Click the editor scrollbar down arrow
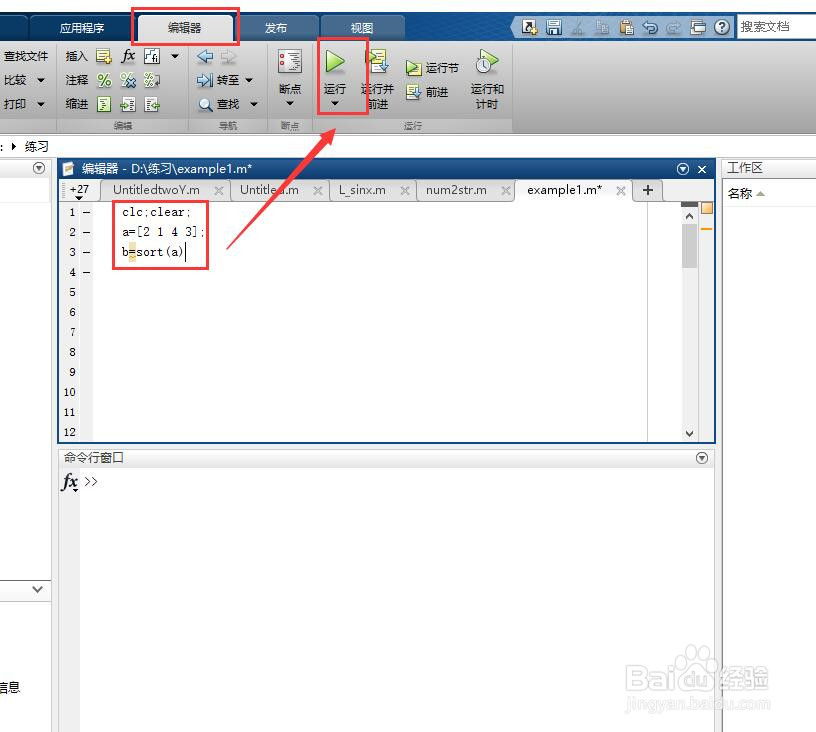 point(690,433)
